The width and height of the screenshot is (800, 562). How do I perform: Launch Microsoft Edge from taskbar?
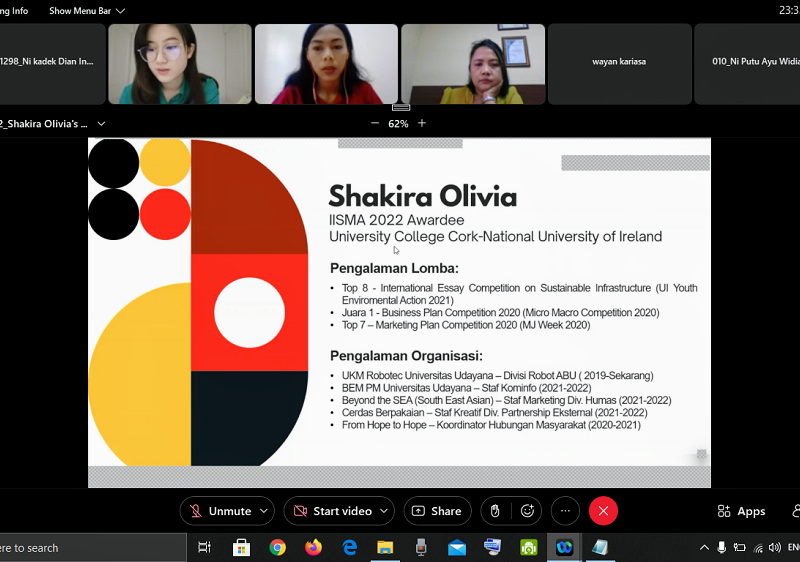click(349, 548)
